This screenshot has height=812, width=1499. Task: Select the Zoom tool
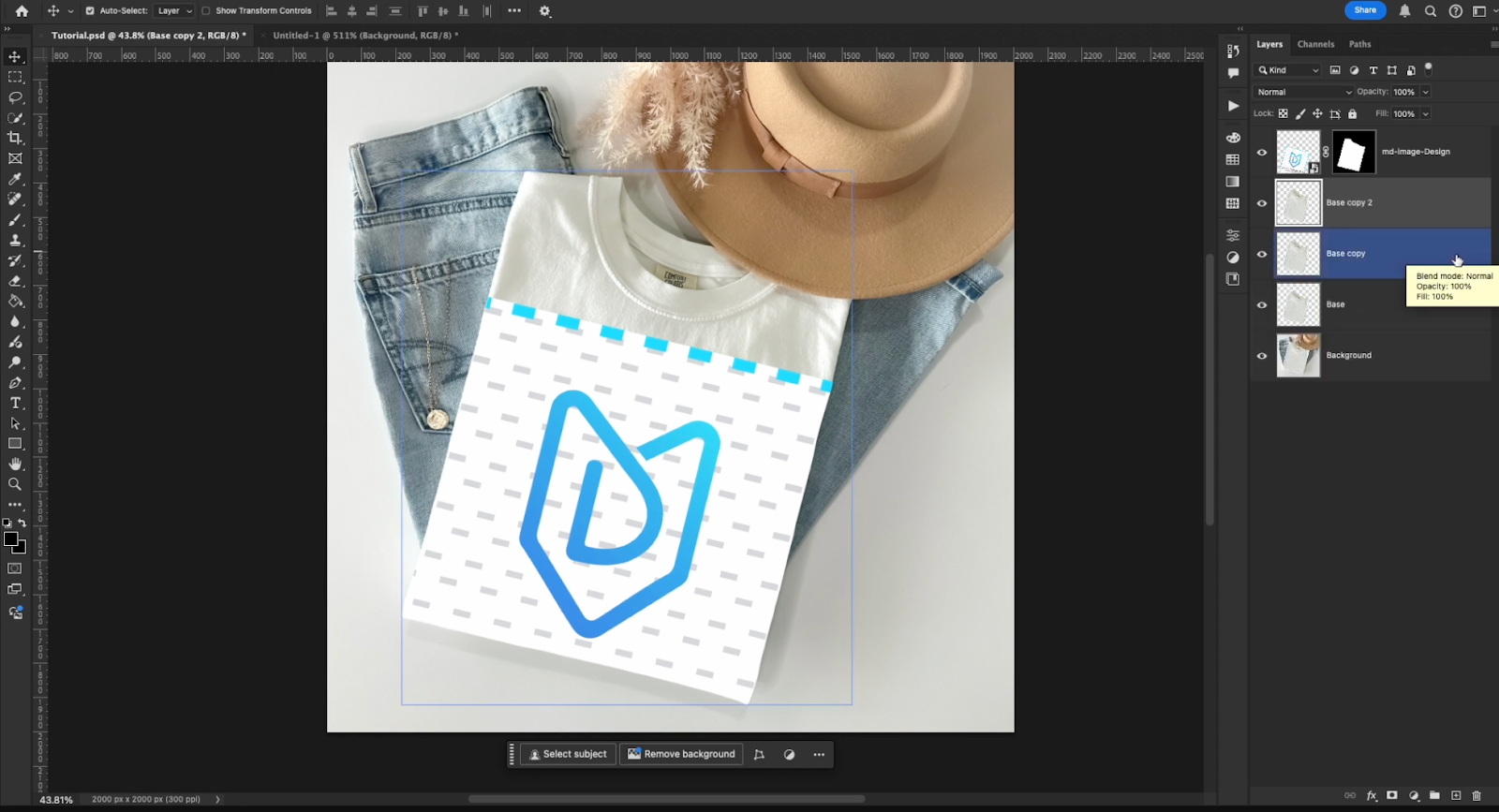click(15, 484)
